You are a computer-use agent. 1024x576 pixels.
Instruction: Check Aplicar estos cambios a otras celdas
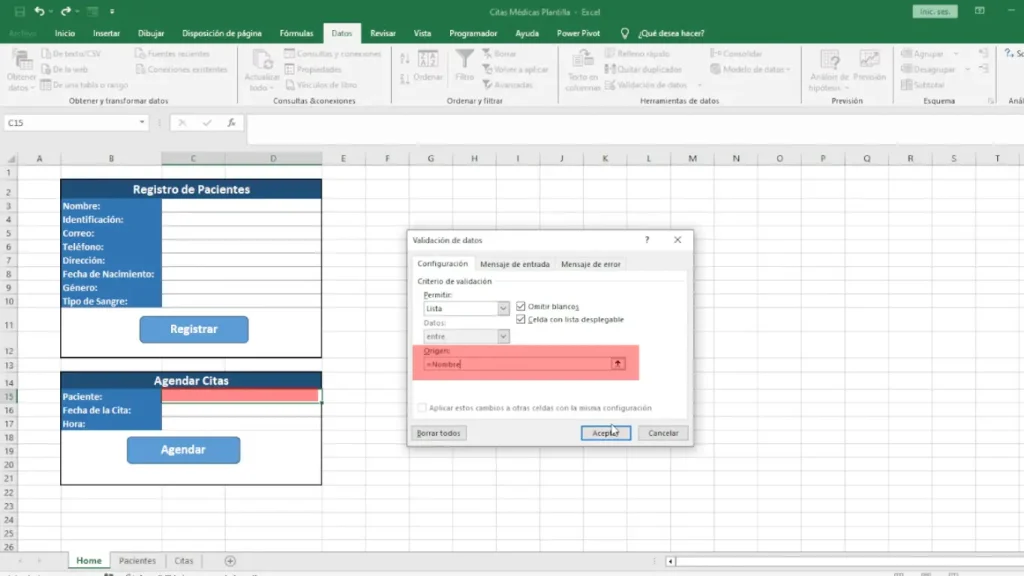coord(422,408)
